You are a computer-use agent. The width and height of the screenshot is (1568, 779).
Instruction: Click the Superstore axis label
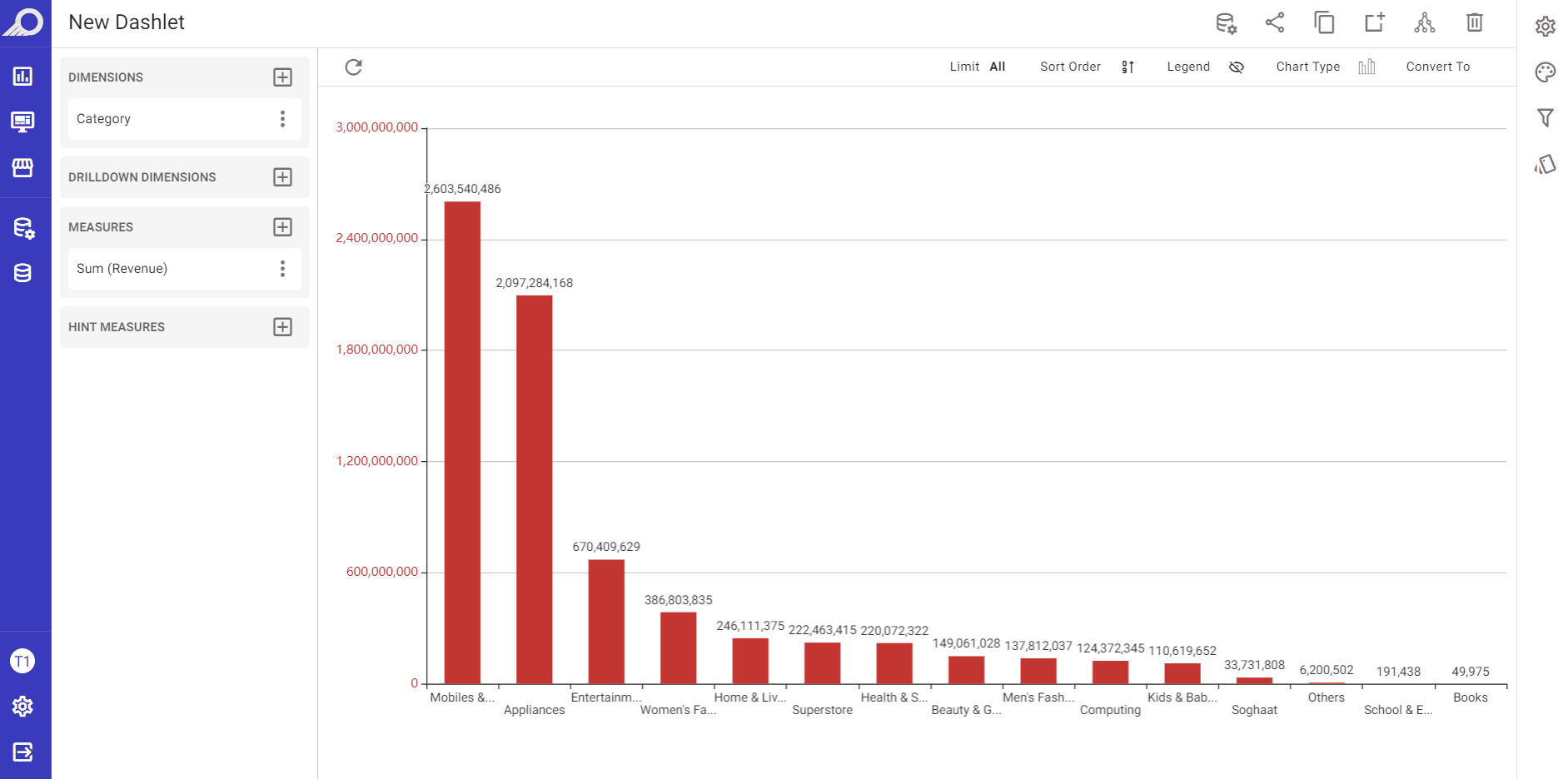[x=822, y=710]
